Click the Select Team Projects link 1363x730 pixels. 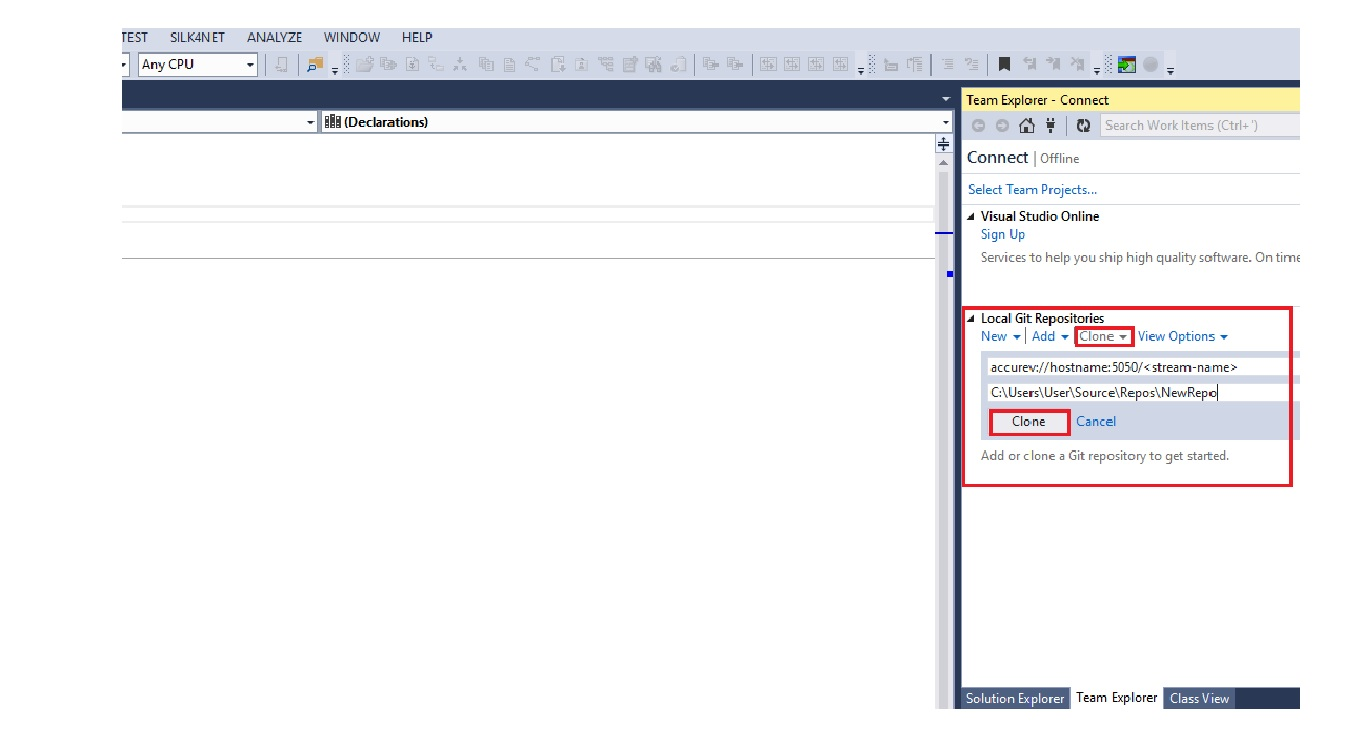1032,190
